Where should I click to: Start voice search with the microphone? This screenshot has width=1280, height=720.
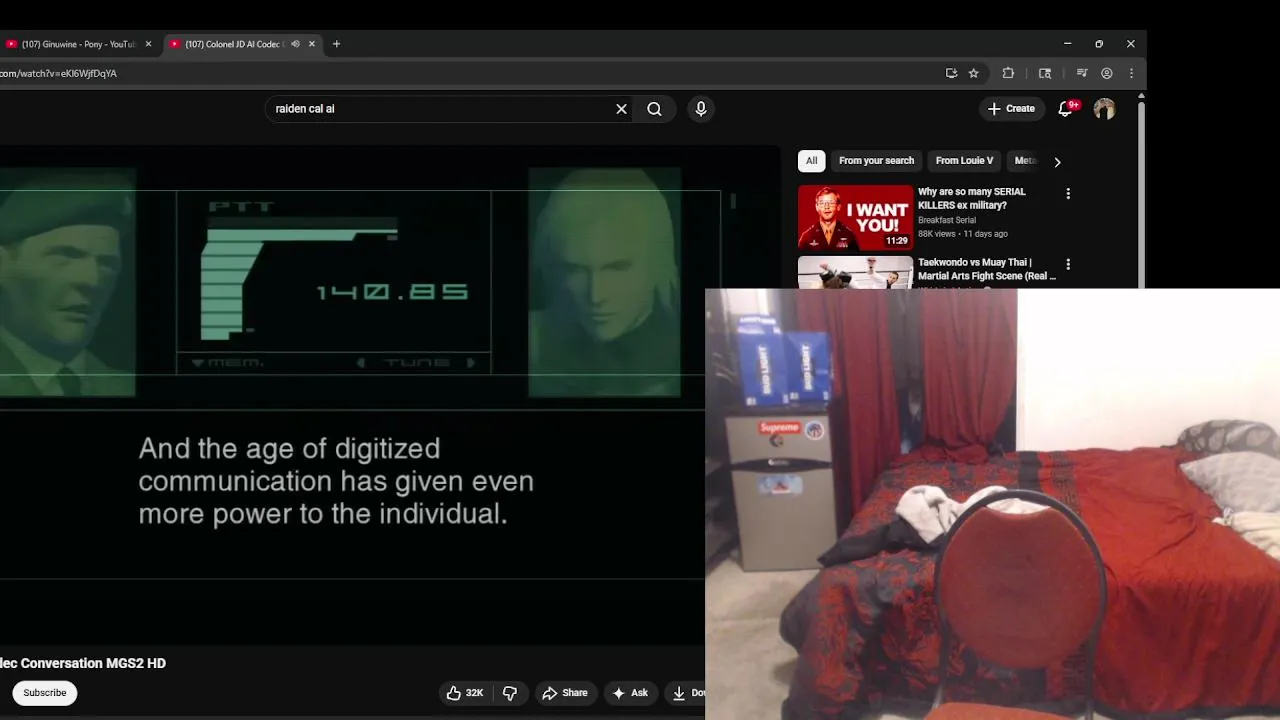pyautogui.click(x=701, y=109)
